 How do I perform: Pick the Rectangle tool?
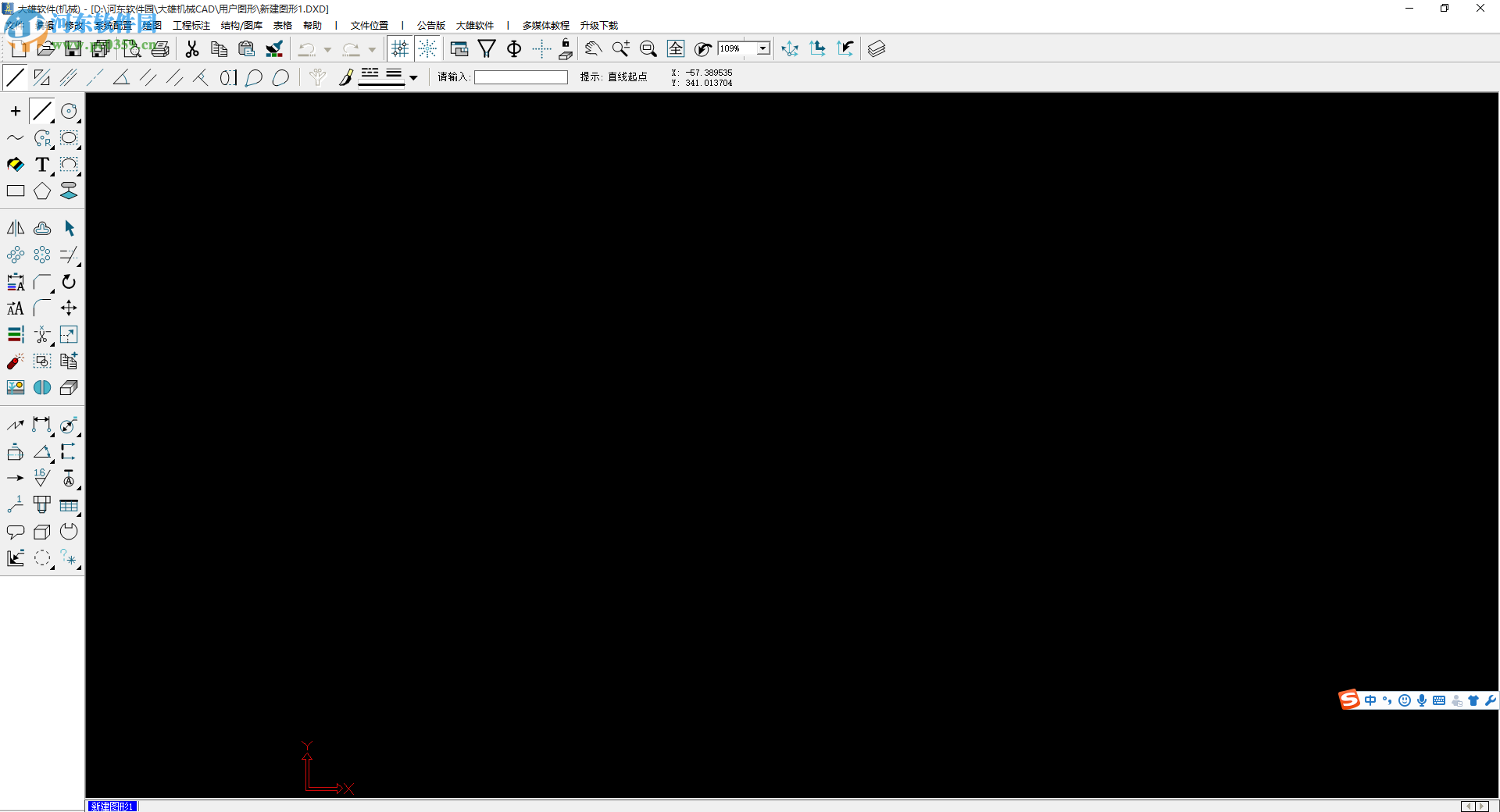pos(16,191)
